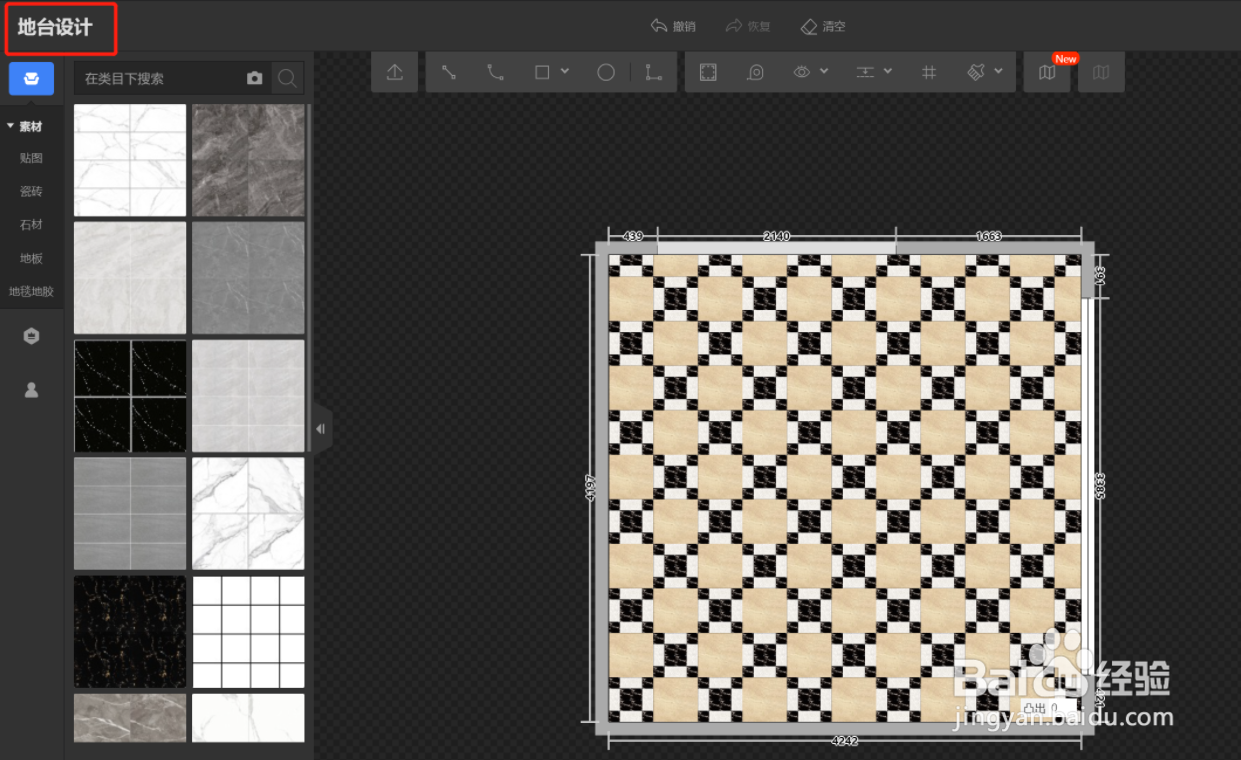
Task: Select the circle drawing tool
Action: 606,72
